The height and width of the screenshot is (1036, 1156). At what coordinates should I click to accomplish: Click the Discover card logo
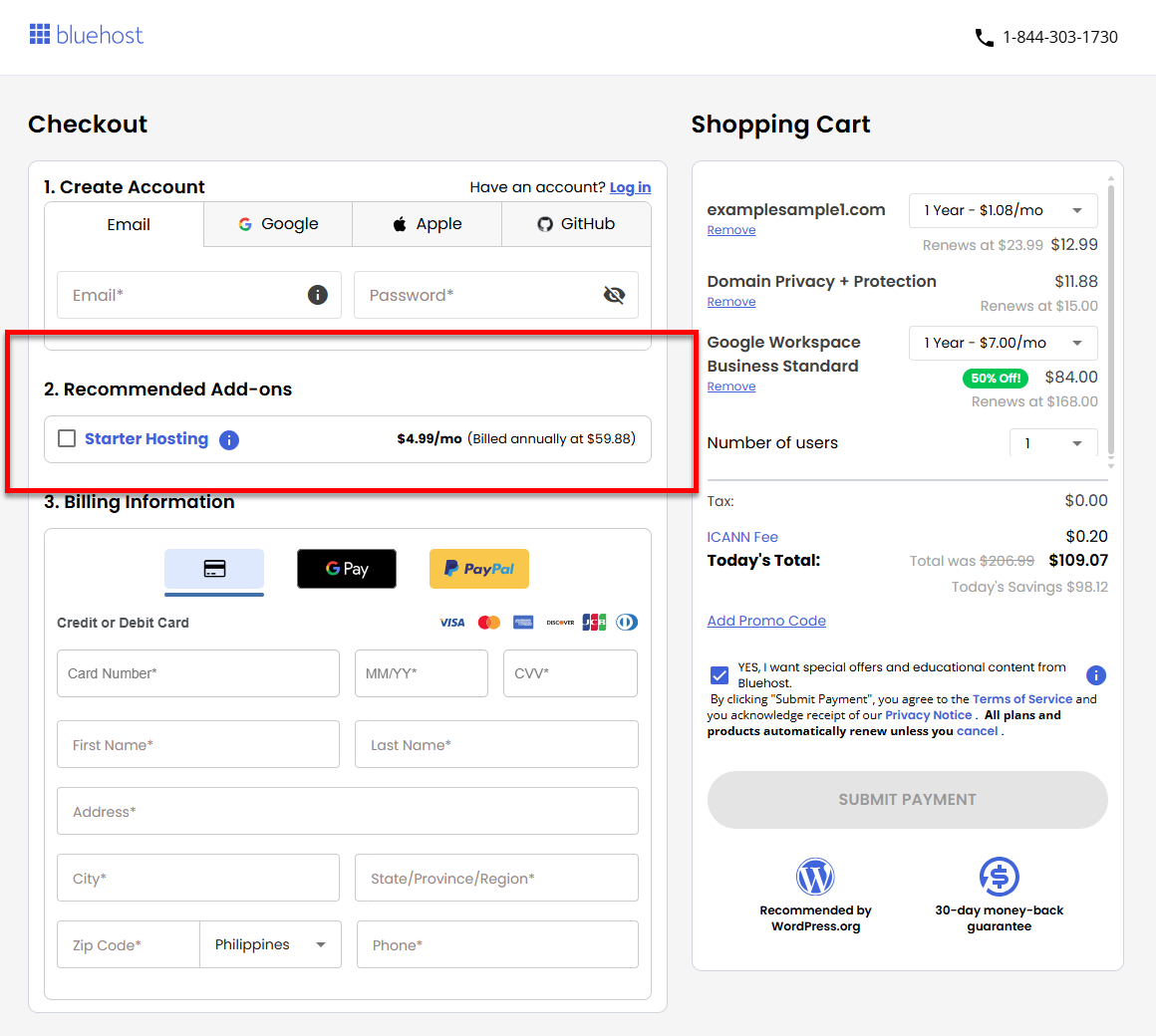click(560, 623)
